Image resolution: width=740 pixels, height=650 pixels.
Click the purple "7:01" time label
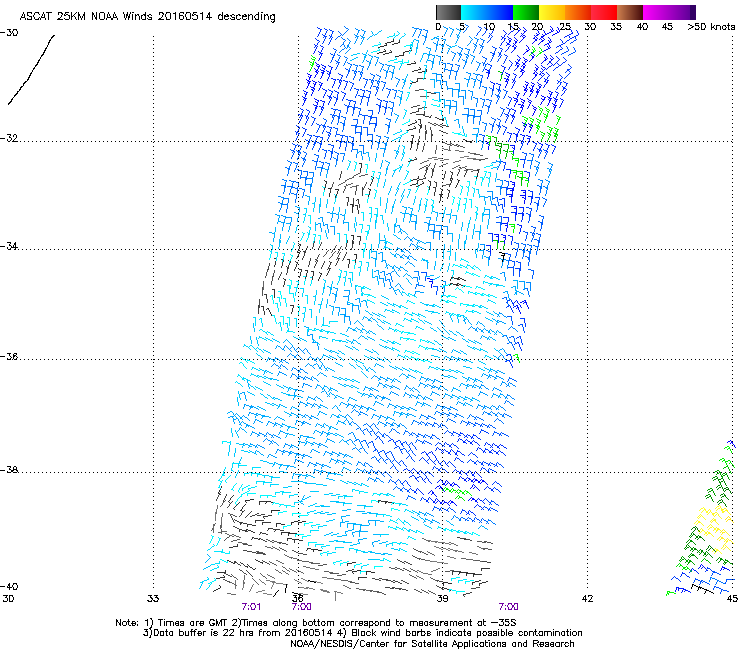coord(251,607)
